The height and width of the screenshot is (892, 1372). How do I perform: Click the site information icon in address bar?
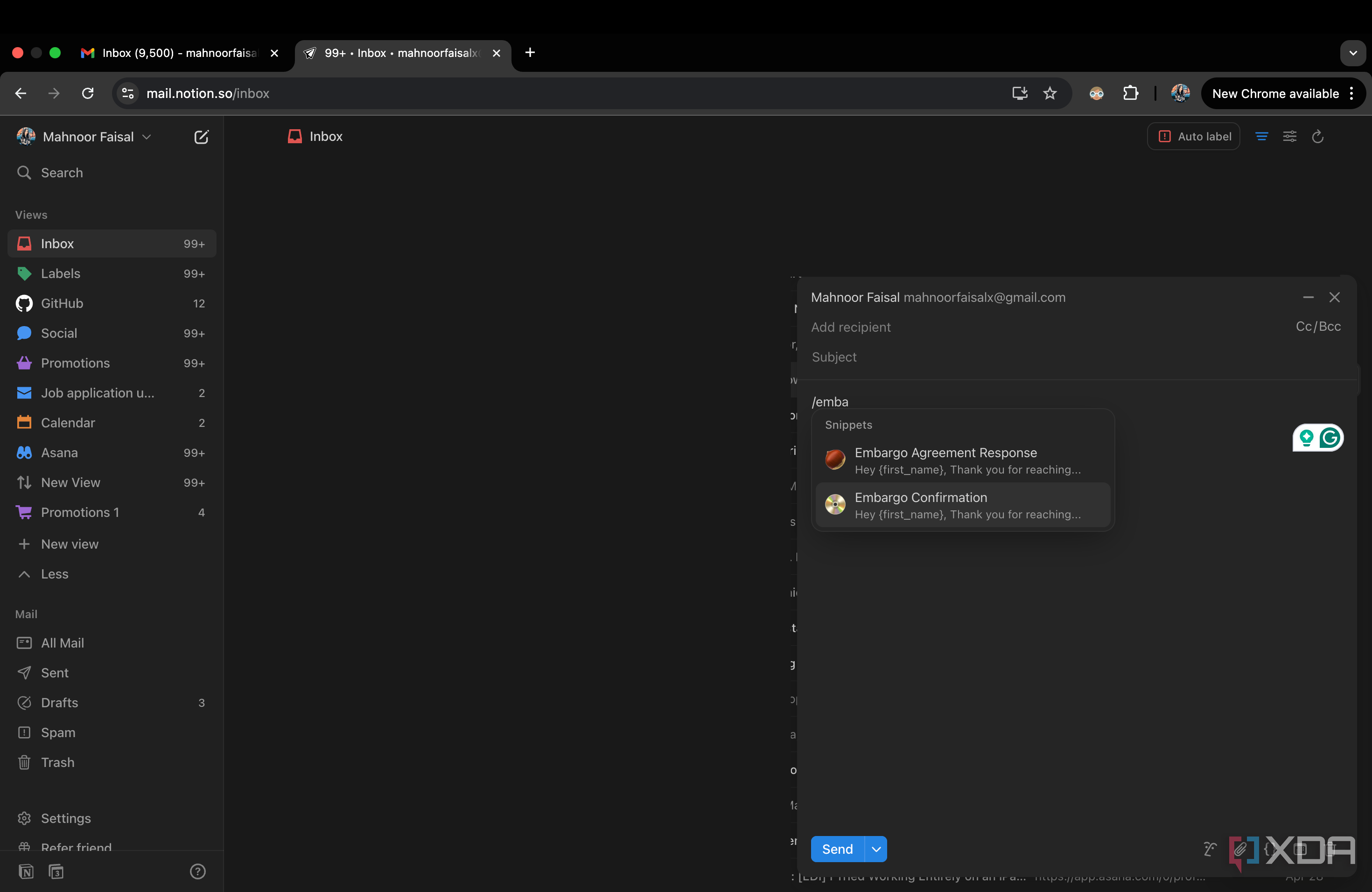[127, 93]
